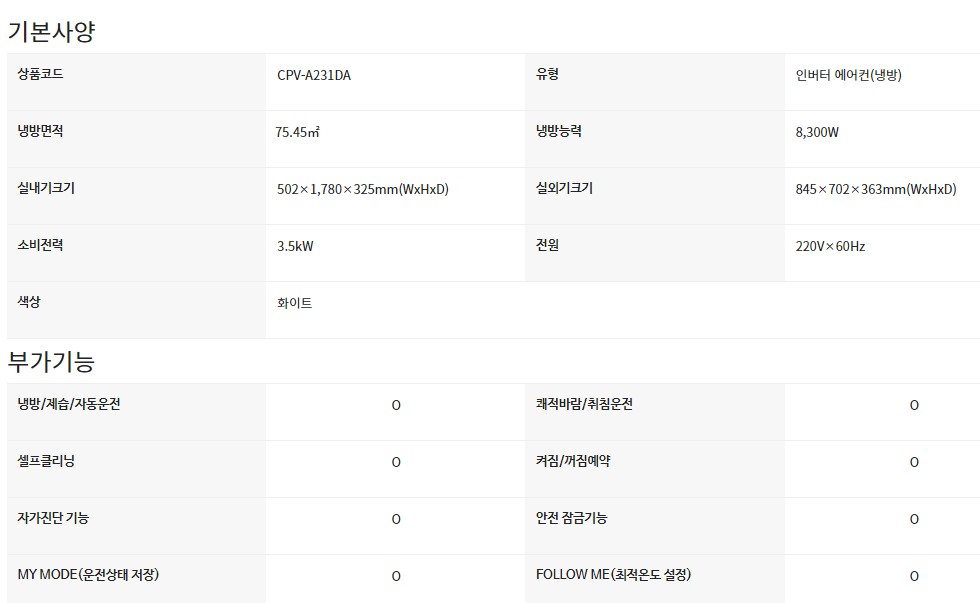The width and height of the screenshot is (980, 603).
Task: Select the product code CPV-A231DA
Action: (314, 76)
